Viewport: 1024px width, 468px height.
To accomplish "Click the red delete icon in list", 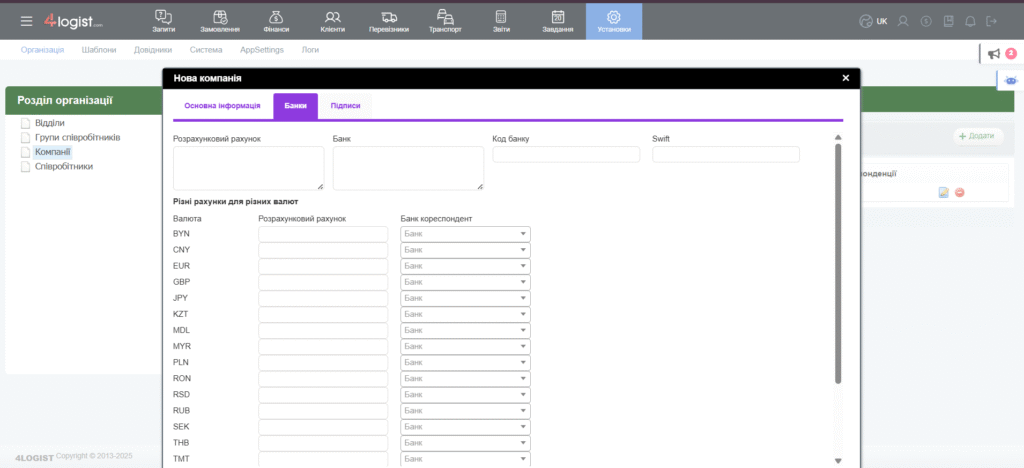I will pyautogui.click(x=960, y=192).
